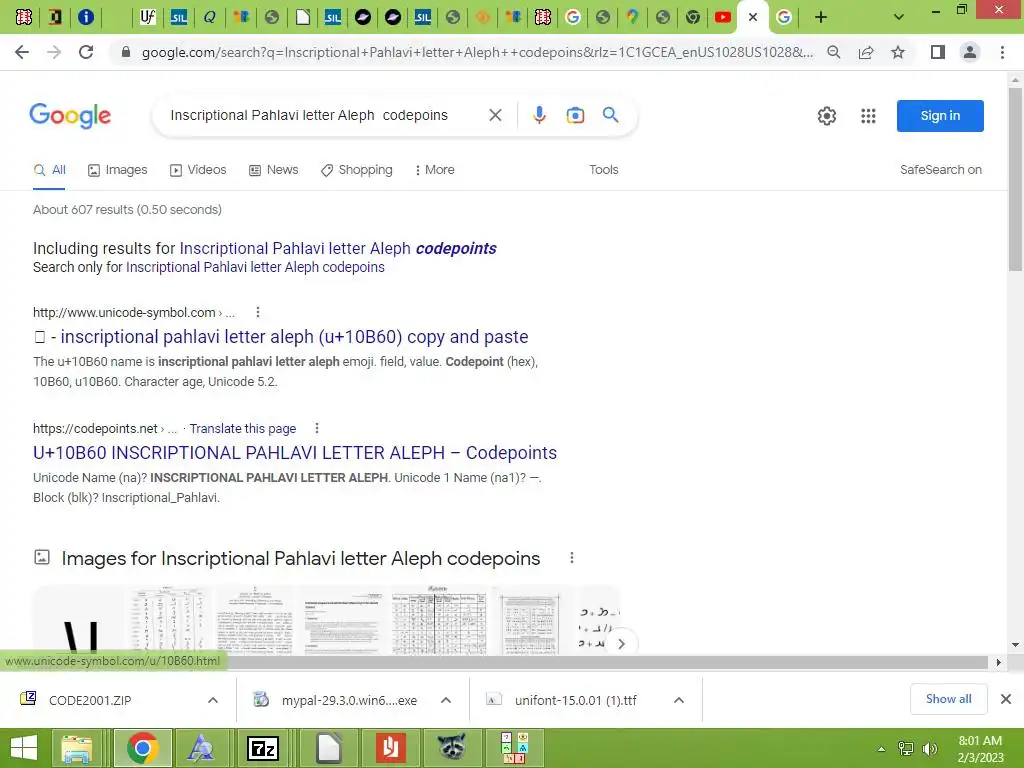Click the vertical page scrollbar

point(1015,178)
